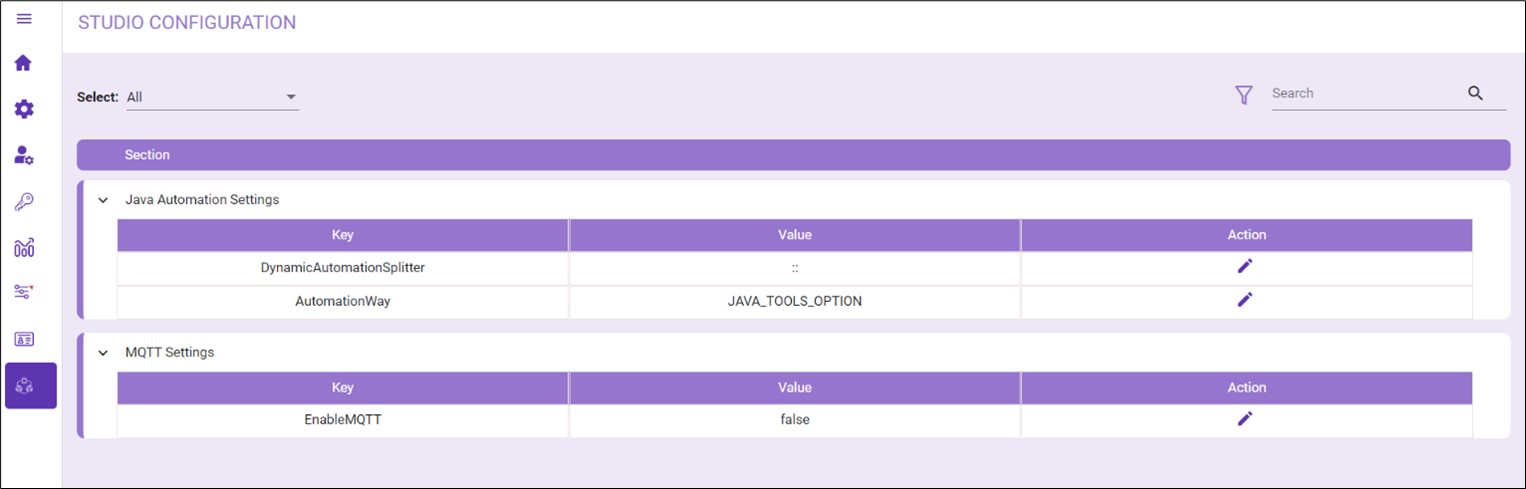Click into the Search input field
The image size is (1526, 489).
click(x=1365, y=93)
